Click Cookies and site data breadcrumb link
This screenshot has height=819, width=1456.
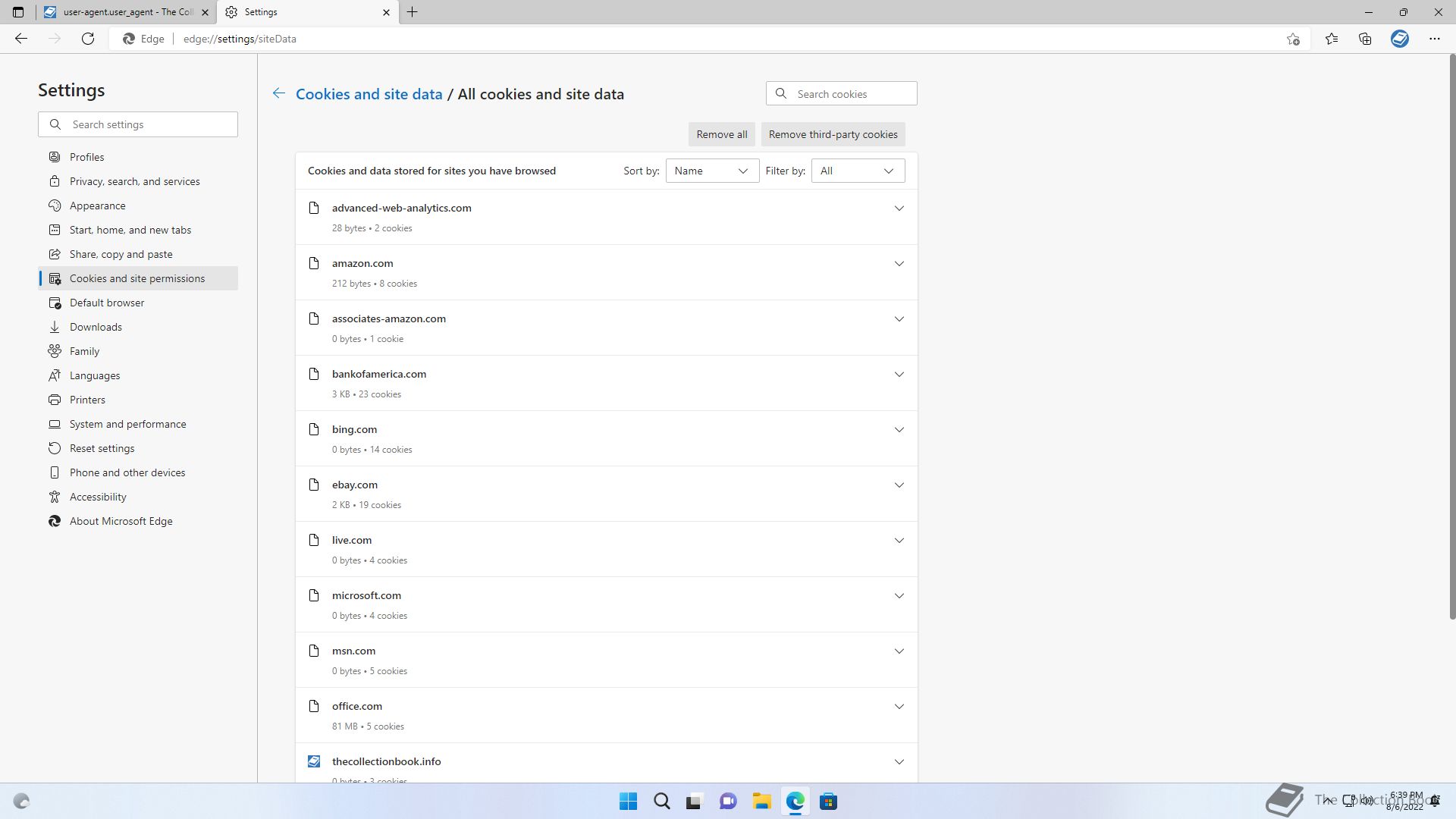(x=369, y=94)
